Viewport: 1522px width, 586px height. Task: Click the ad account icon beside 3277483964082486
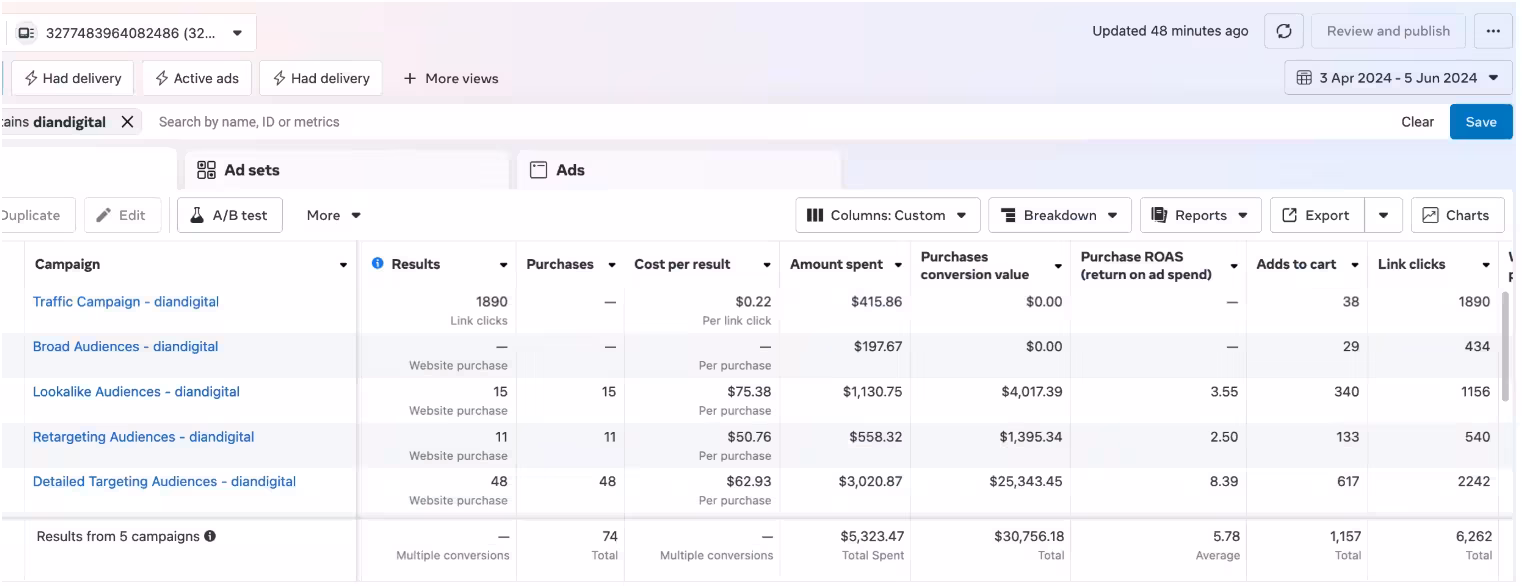pos(27,33)
